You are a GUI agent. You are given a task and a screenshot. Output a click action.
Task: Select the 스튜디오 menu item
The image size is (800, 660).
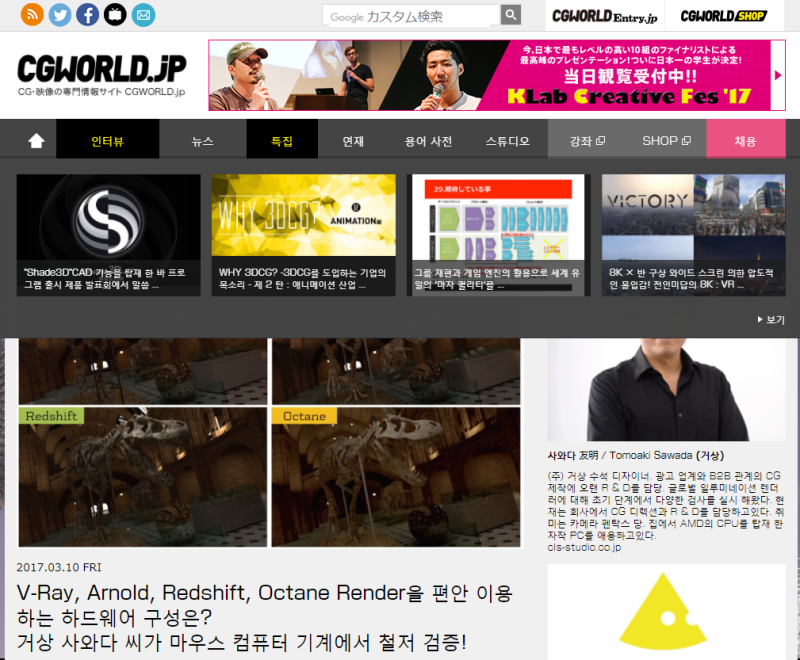click(x=508, y=141)
